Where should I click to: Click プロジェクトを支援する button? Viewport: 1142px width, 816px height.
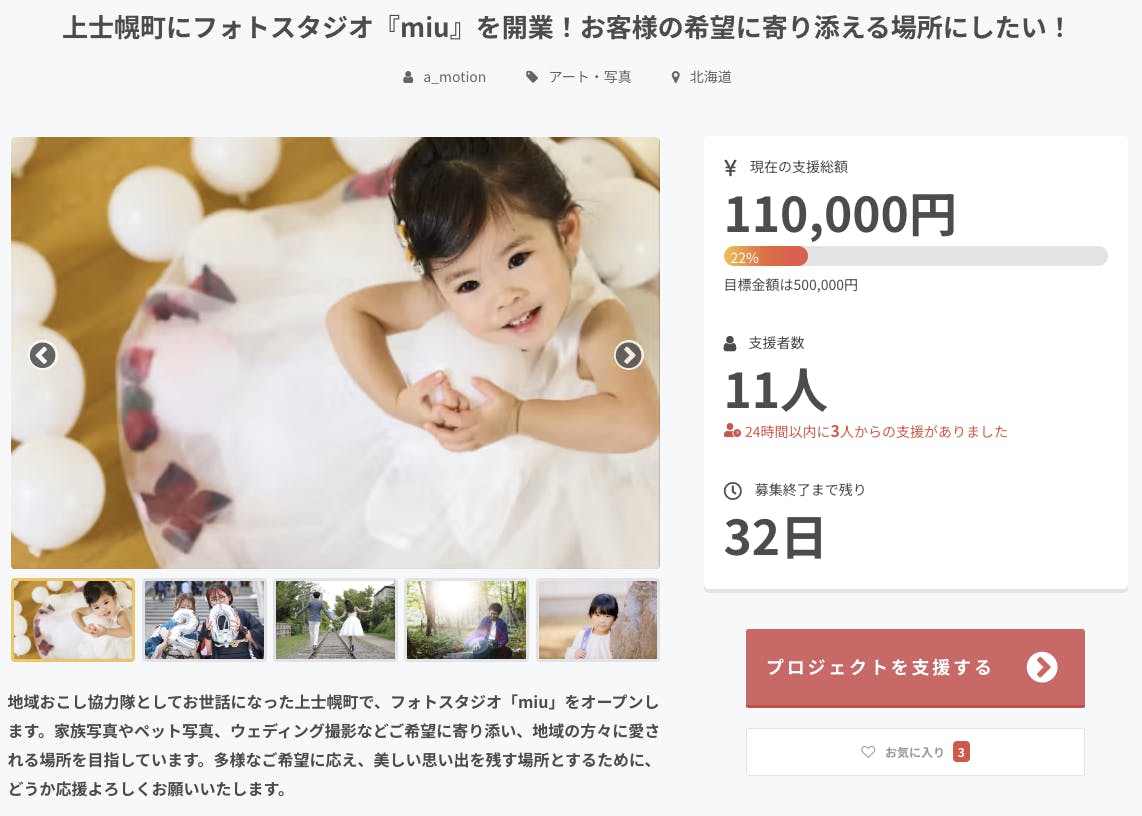coord(915,667)
